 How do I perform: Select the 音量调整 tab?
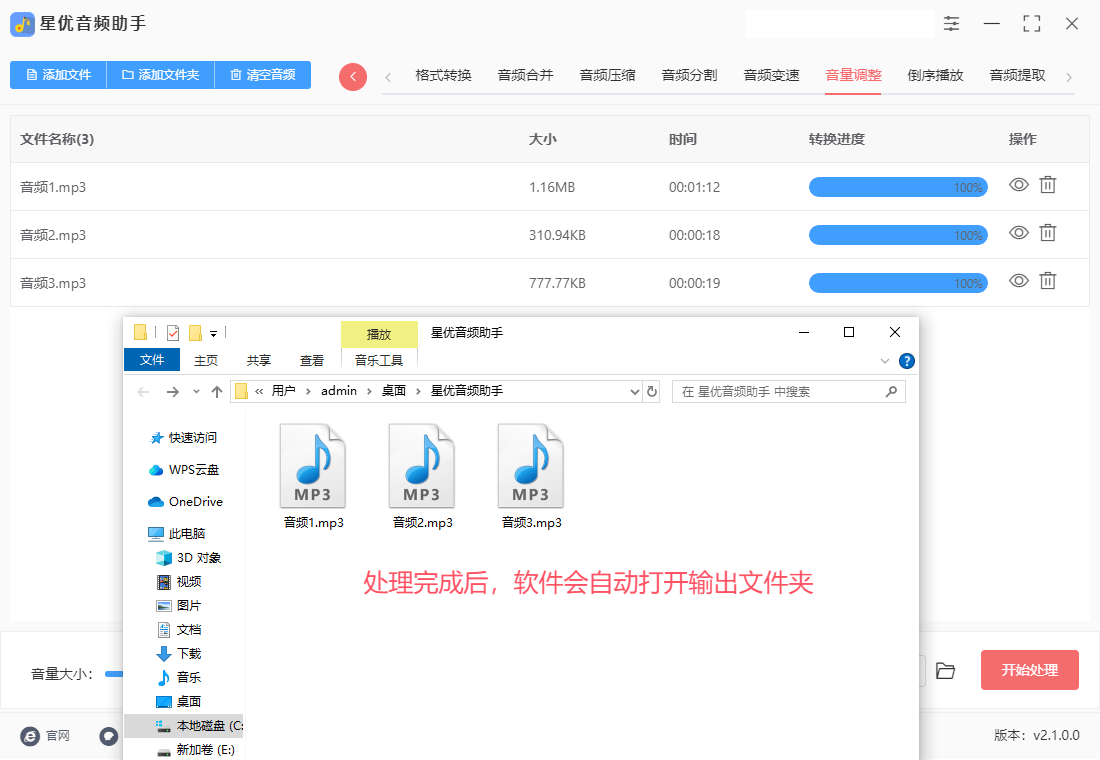point(853,75)
